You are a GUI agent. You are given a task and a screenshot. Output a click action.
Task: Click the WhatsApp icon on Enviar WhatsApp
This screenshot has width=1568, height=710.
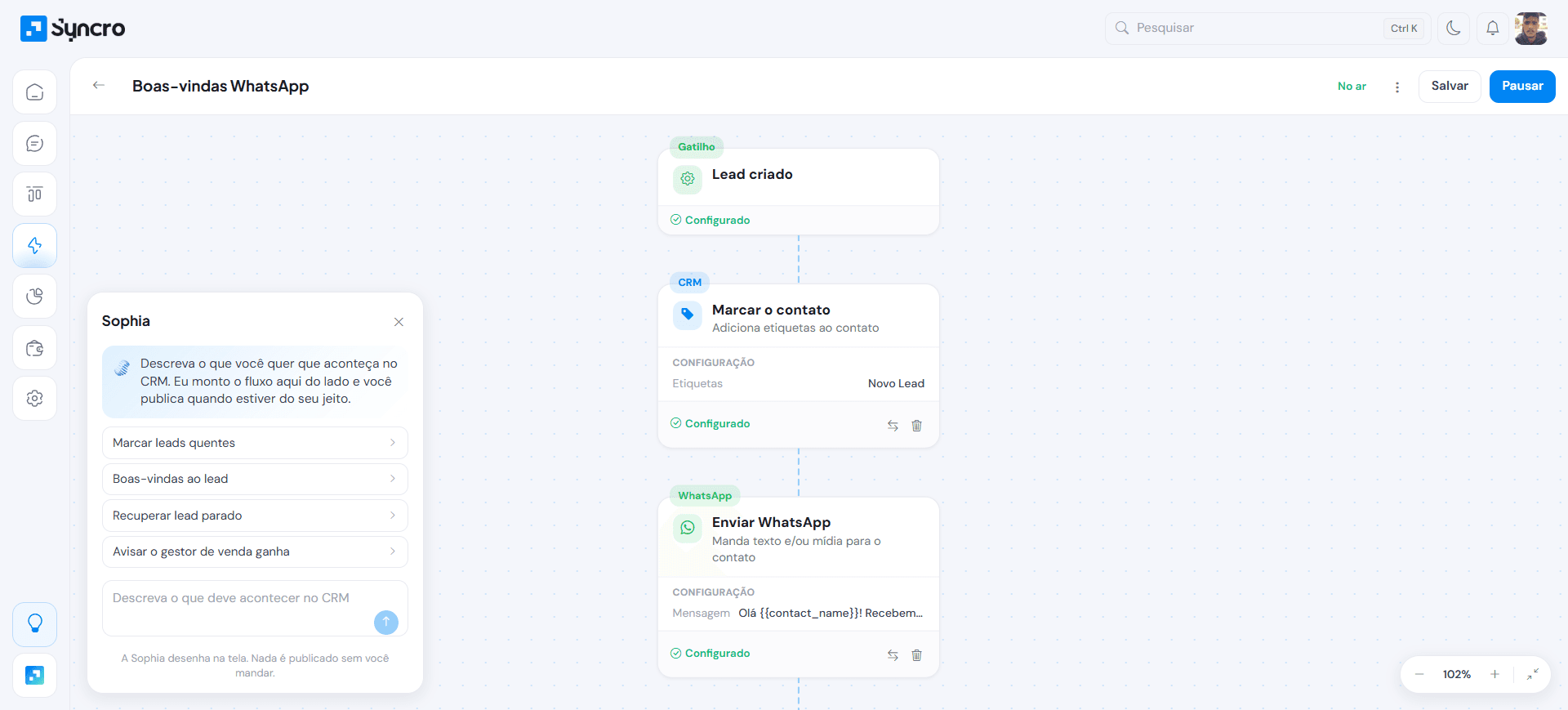tap(688, 528)
